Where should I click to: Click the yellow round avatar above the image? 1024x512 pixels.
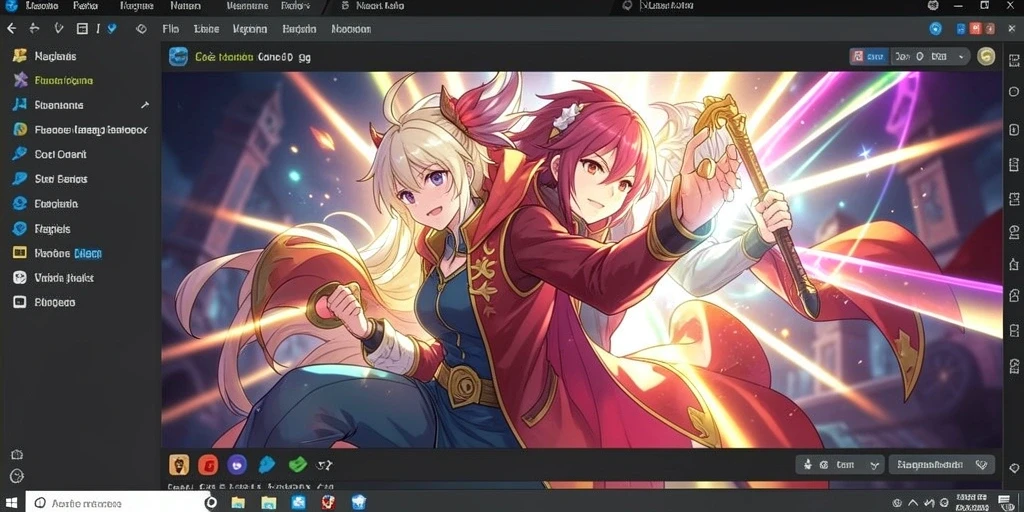pyautogui.click(x=986, y=56)
